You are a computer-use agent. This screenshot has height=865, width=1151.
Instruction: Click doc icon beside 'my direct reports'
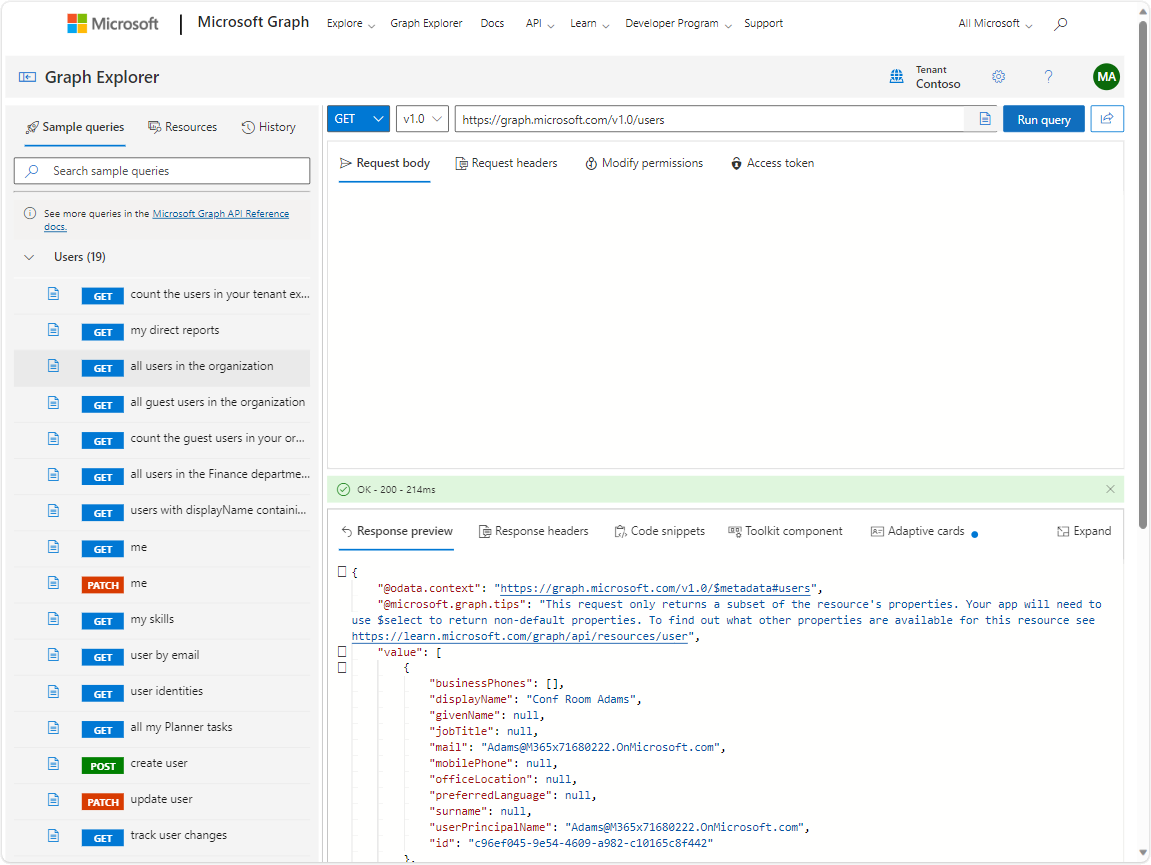tap(54, 330)
